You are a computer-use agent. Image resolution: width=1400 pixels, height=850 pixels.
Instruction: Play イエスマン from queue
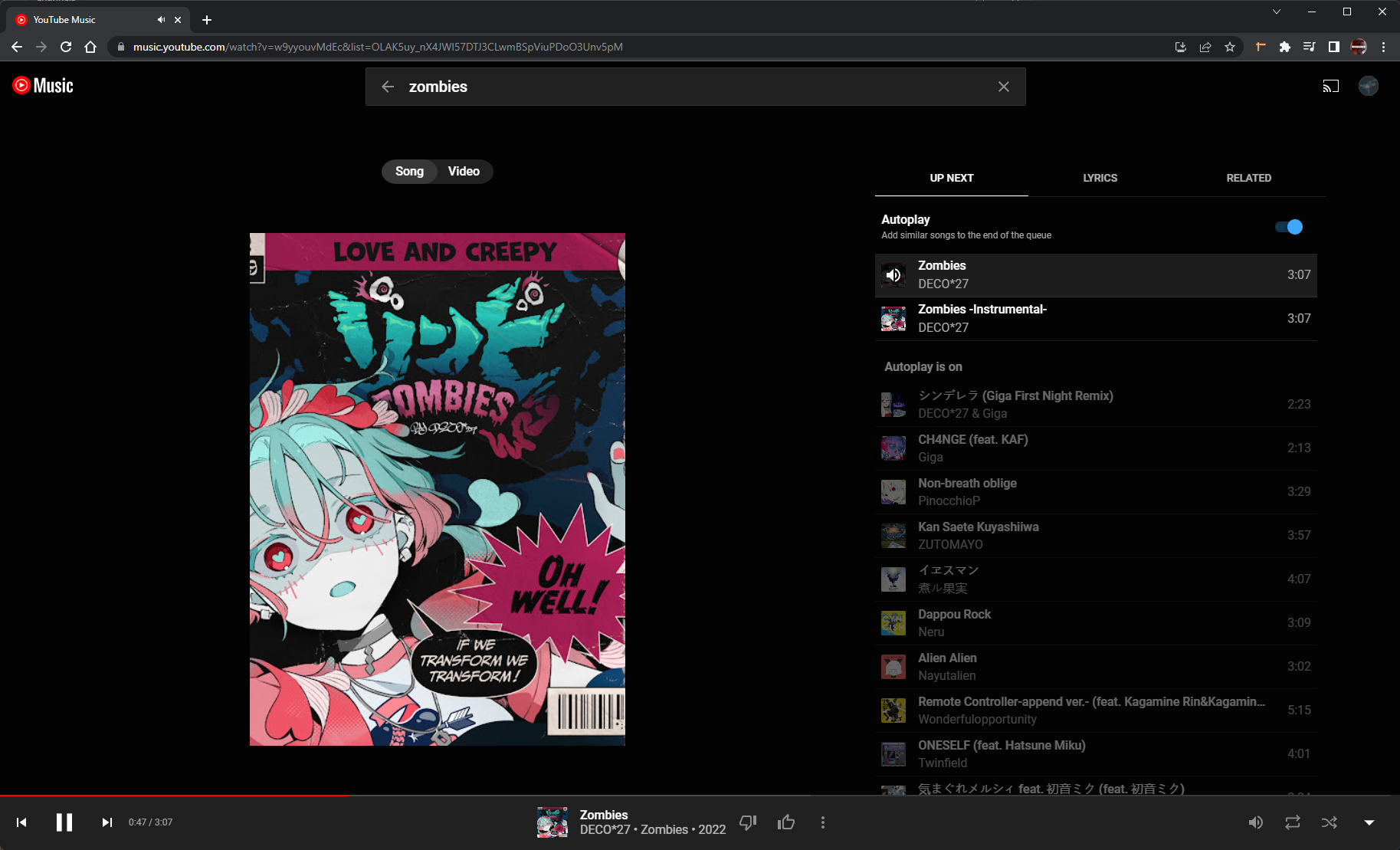[x=1096, y=579]
